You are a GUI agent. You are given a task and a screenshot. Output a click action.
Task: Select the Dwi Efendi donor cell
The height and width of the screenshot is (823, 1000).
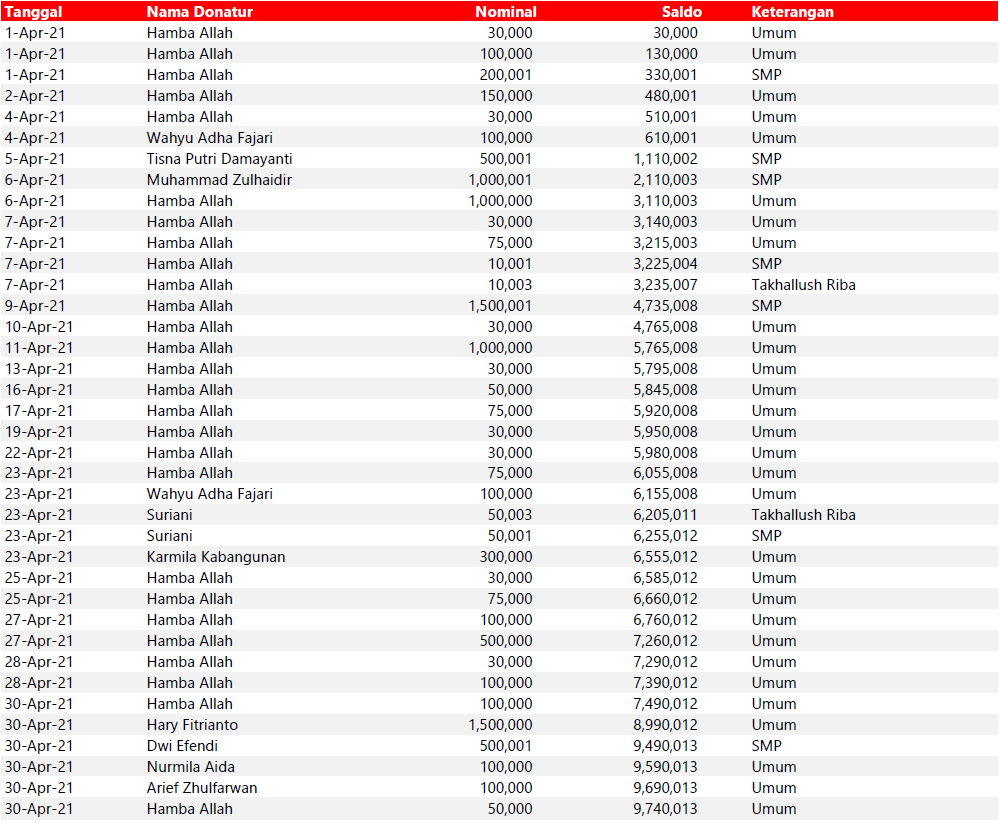[x=182, y=746]
